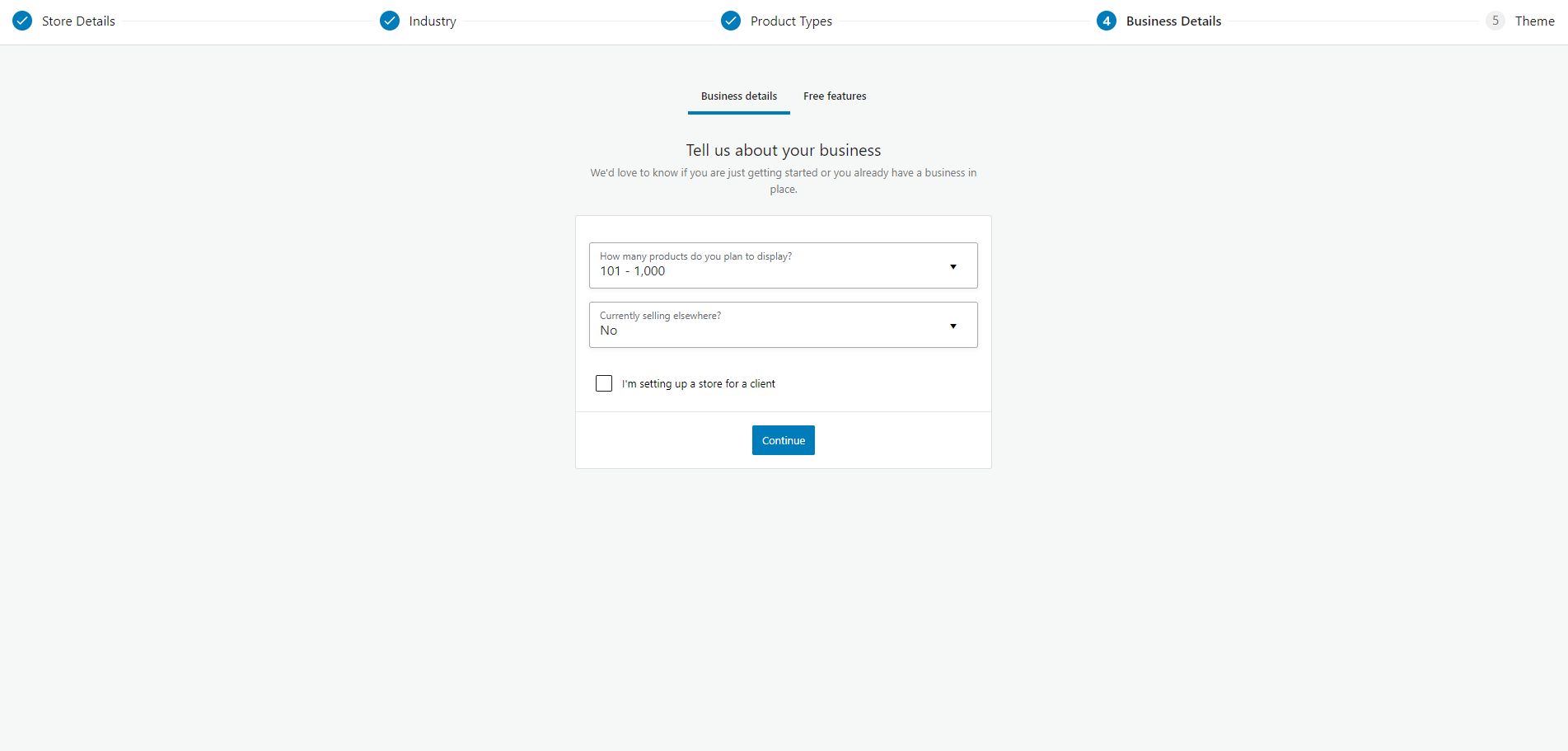1568x751 pixels.
Task: Click the arrow on the product count selector
Action: 953,267
